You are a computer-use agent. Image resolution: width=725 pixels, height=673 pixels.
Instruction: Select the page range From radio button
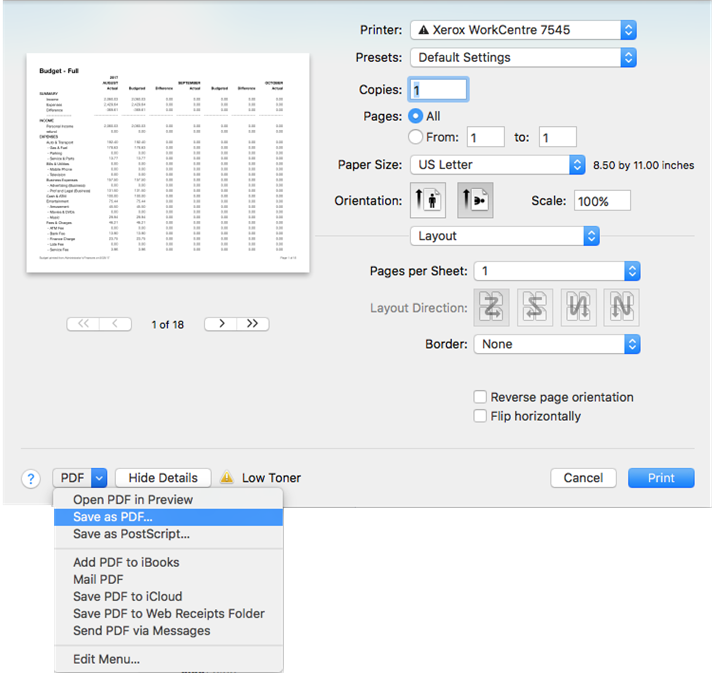pos(416,138)
